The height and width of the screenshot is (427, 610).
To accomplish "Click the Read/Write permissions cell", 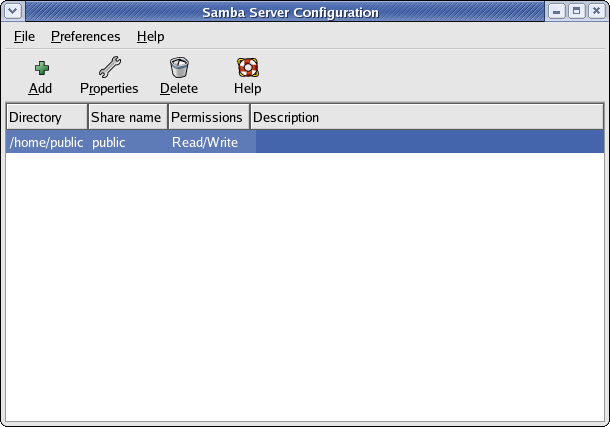I will click(x=205, y=142).
